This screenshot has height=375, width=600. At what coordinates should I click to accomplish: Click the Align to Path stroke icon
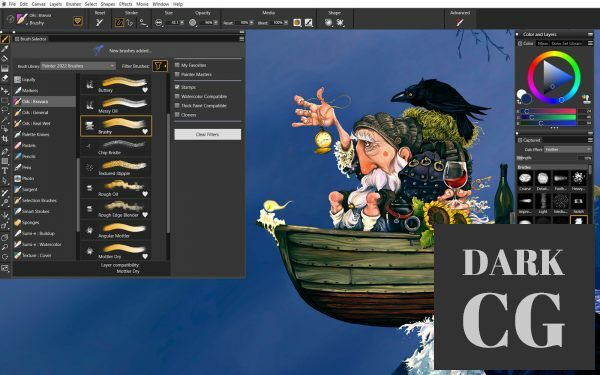(x=143, y=23)
